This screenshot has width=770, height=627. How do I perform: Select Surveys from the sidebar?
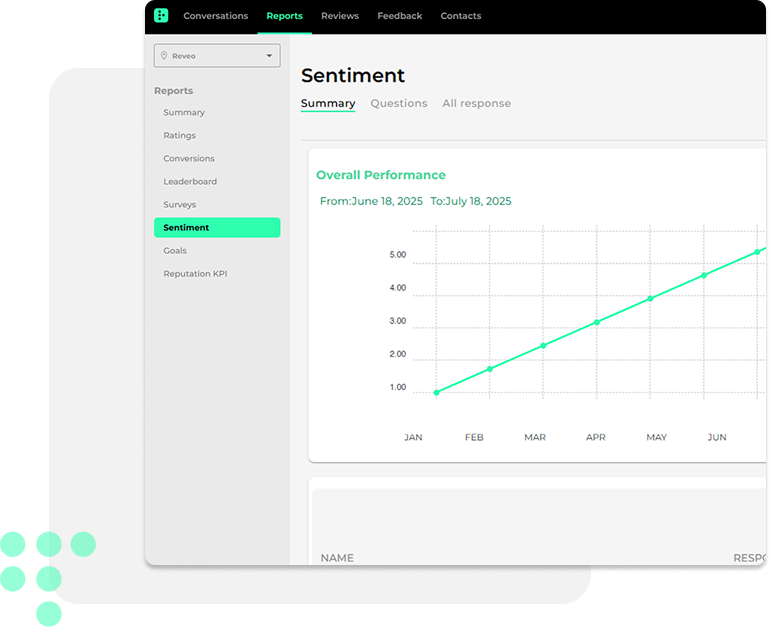180,205
